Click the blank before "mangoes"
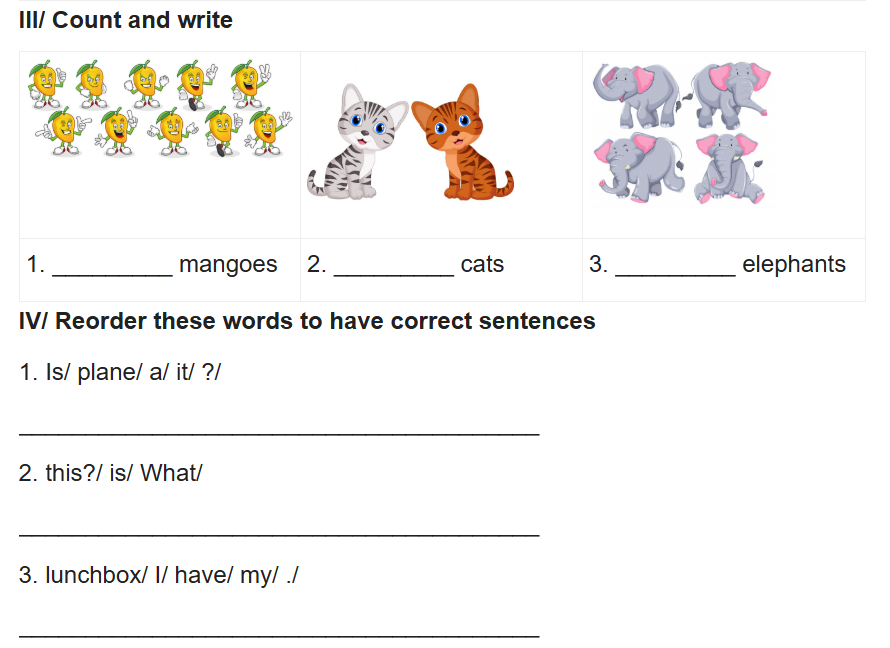Viewport: 890px width, 648px height. click(x=112, y=266)
